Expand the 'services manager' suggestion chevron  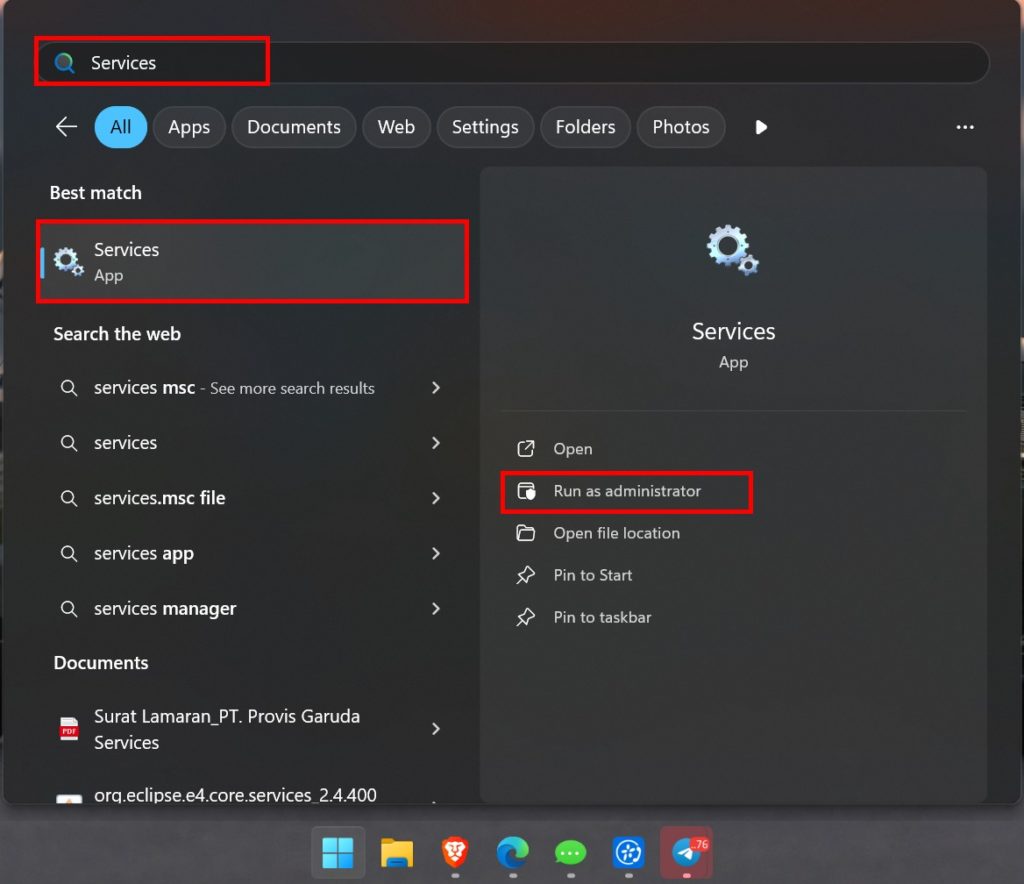[x=436, y=608]
